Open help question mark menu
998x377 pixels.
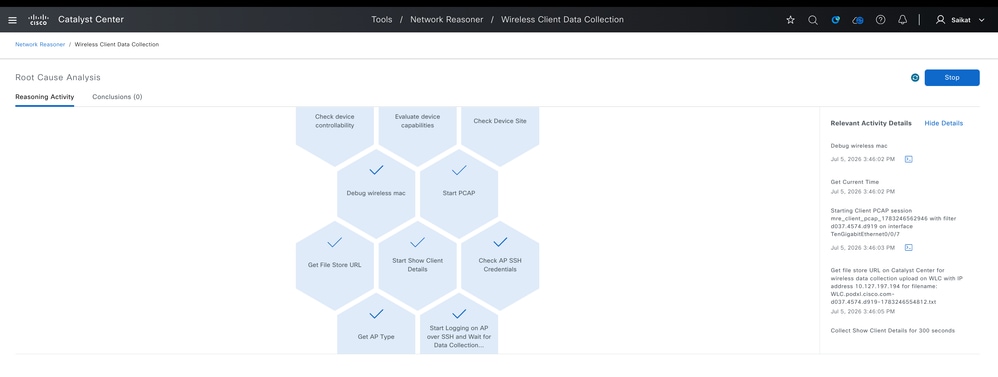(x=880, y=20)
